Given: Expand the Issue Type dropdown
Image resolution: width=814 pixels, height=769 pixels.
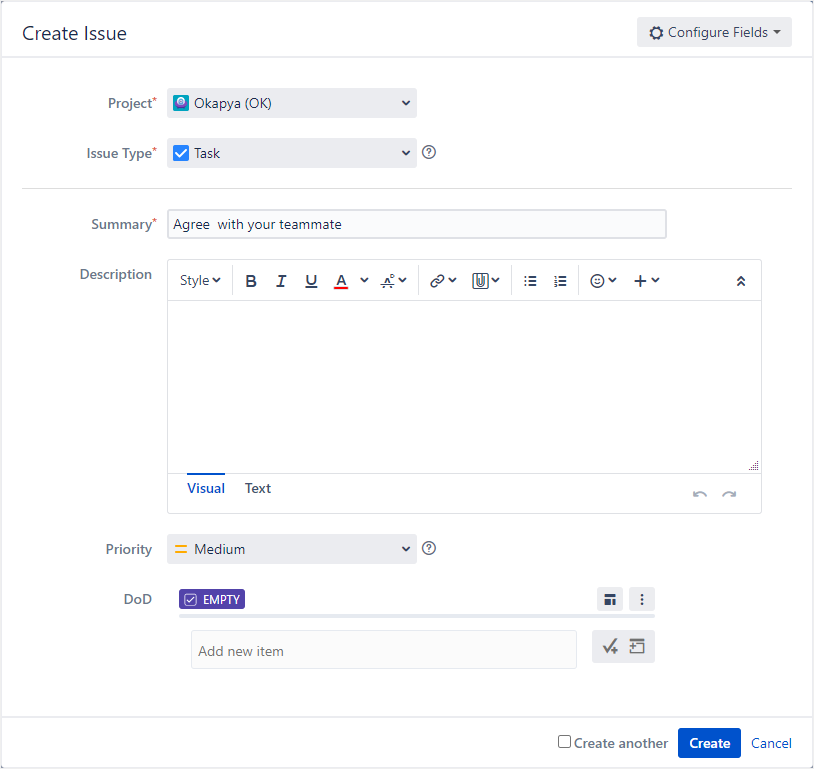Looking at the screenshot, I should [291, 153].
